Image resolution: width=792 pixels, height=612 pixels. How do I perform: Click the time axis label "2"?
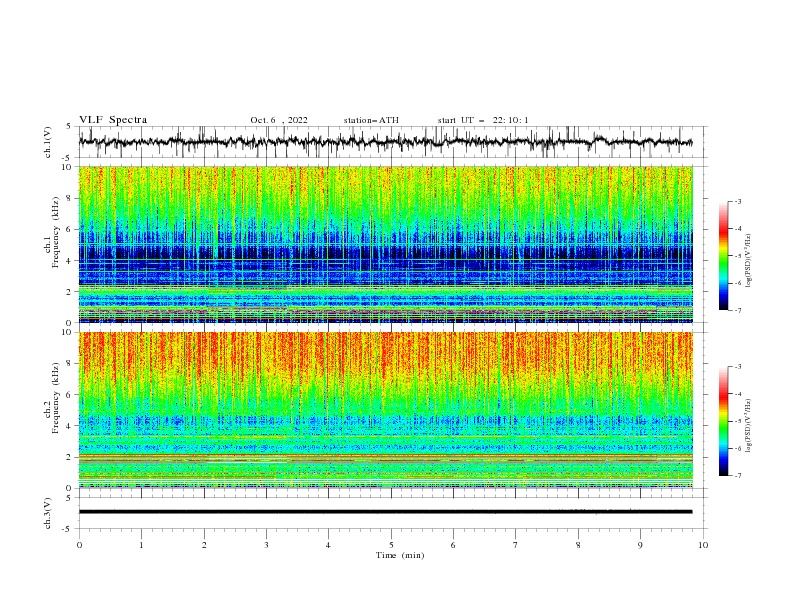204,545
